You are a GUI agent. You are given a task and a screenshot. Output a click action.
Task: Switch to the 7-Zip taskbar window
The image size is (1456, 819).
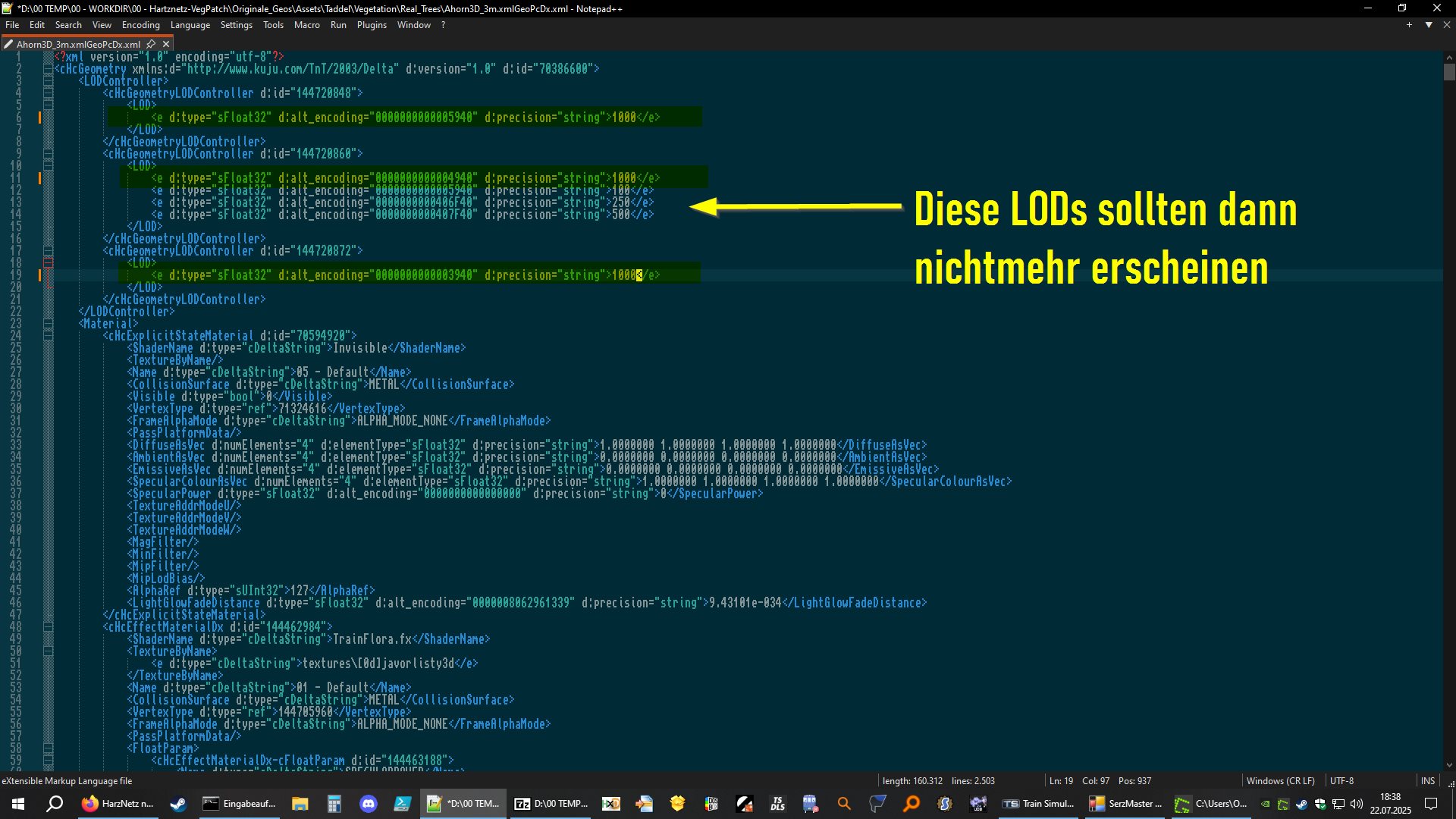point(551,804)
